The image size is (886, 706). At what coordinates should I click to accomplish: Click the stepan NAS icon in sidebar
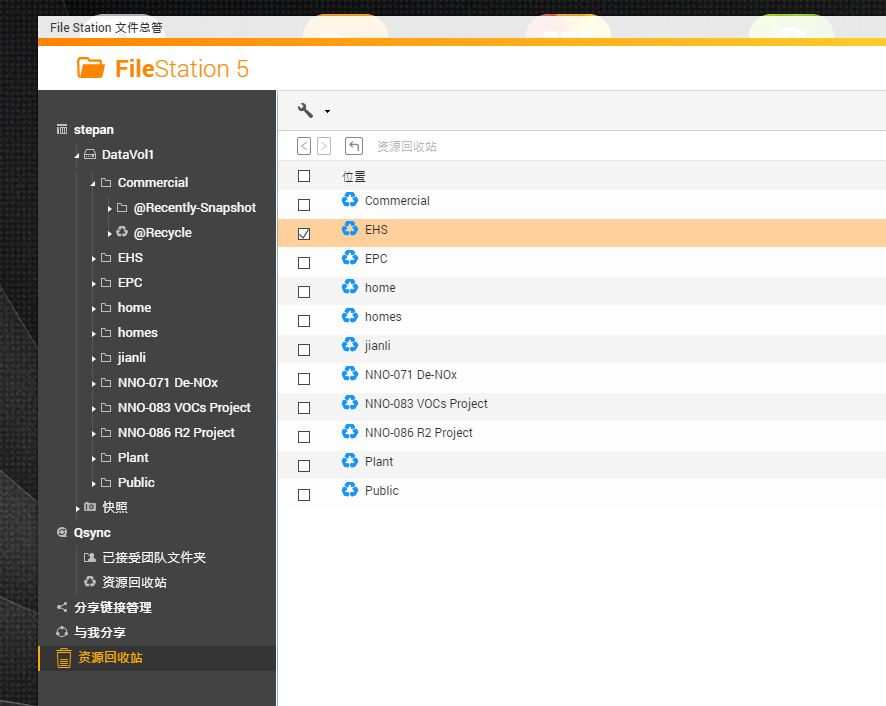click(62, 129)
